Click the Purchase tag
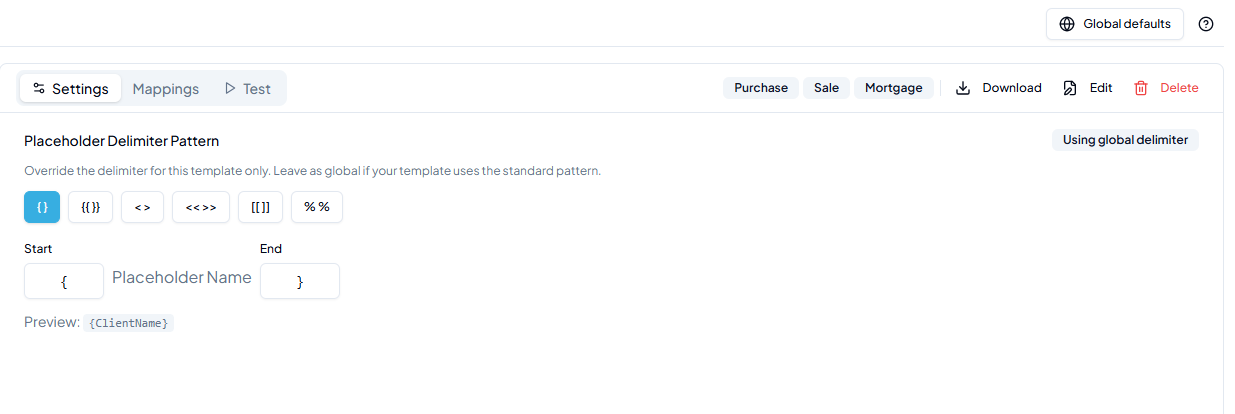Viewport: 1235px width, 414px height. coord(761,88)
